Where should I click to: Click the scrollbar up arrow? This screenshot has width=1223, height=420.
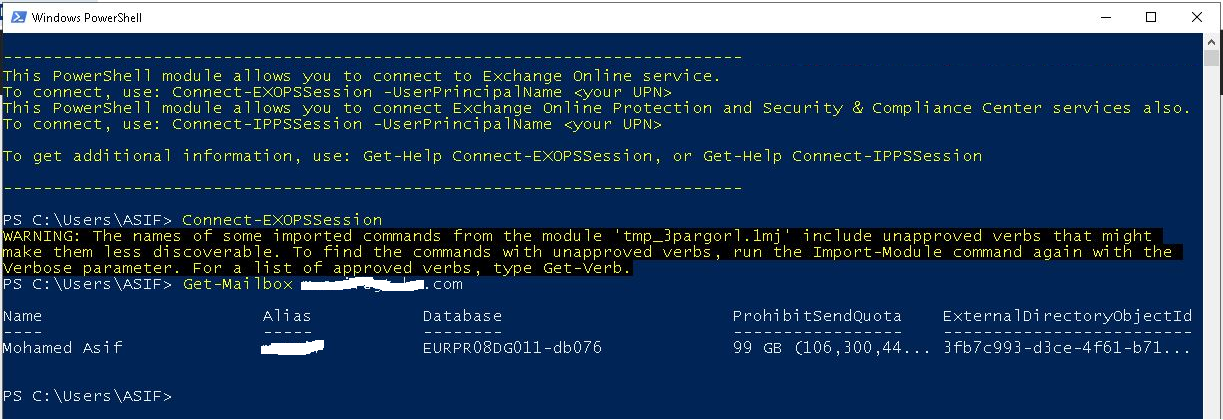tap(1210, 42)
